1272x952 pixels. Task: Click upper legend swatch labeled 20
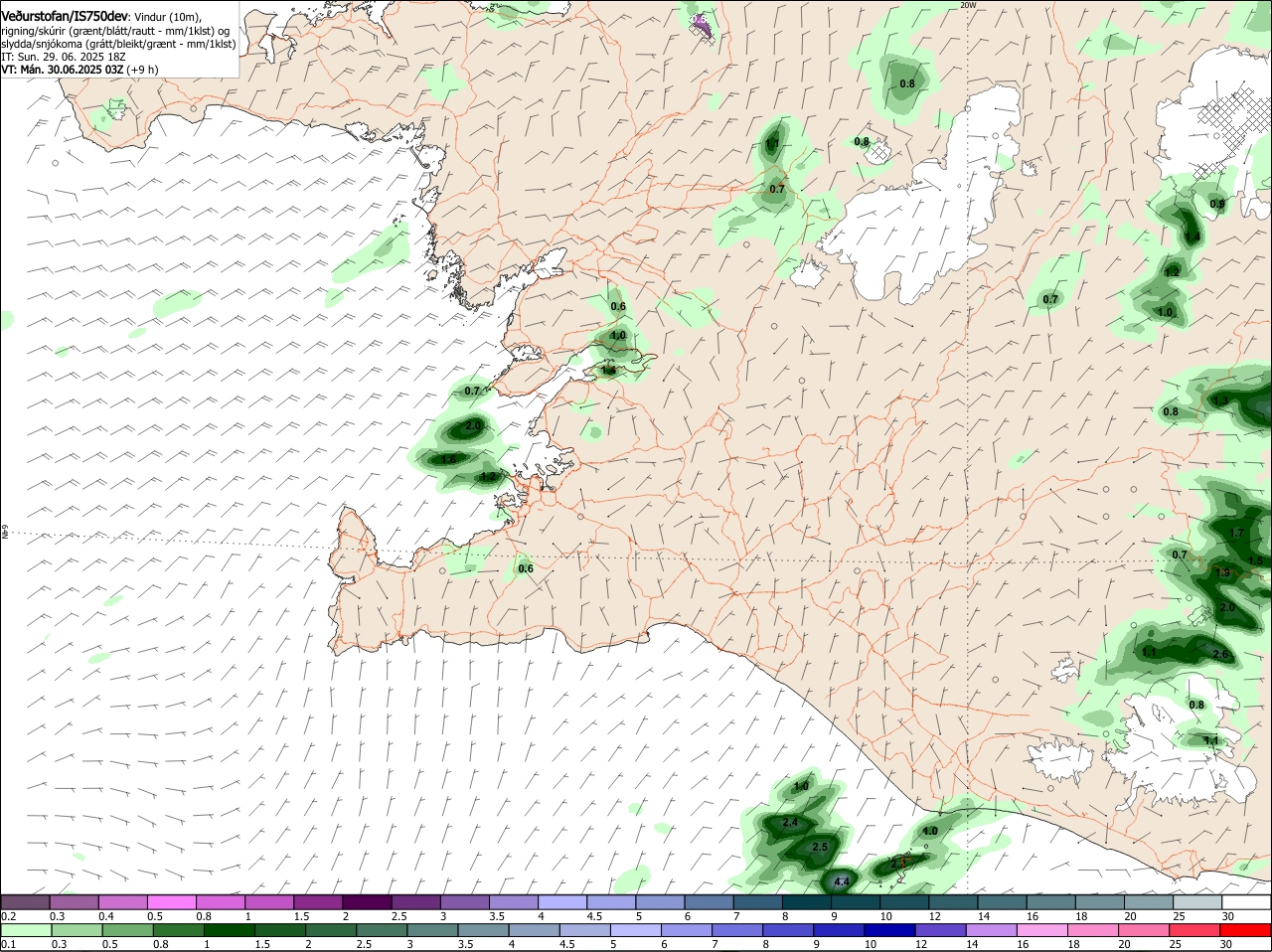click(x=1149, y=902)
